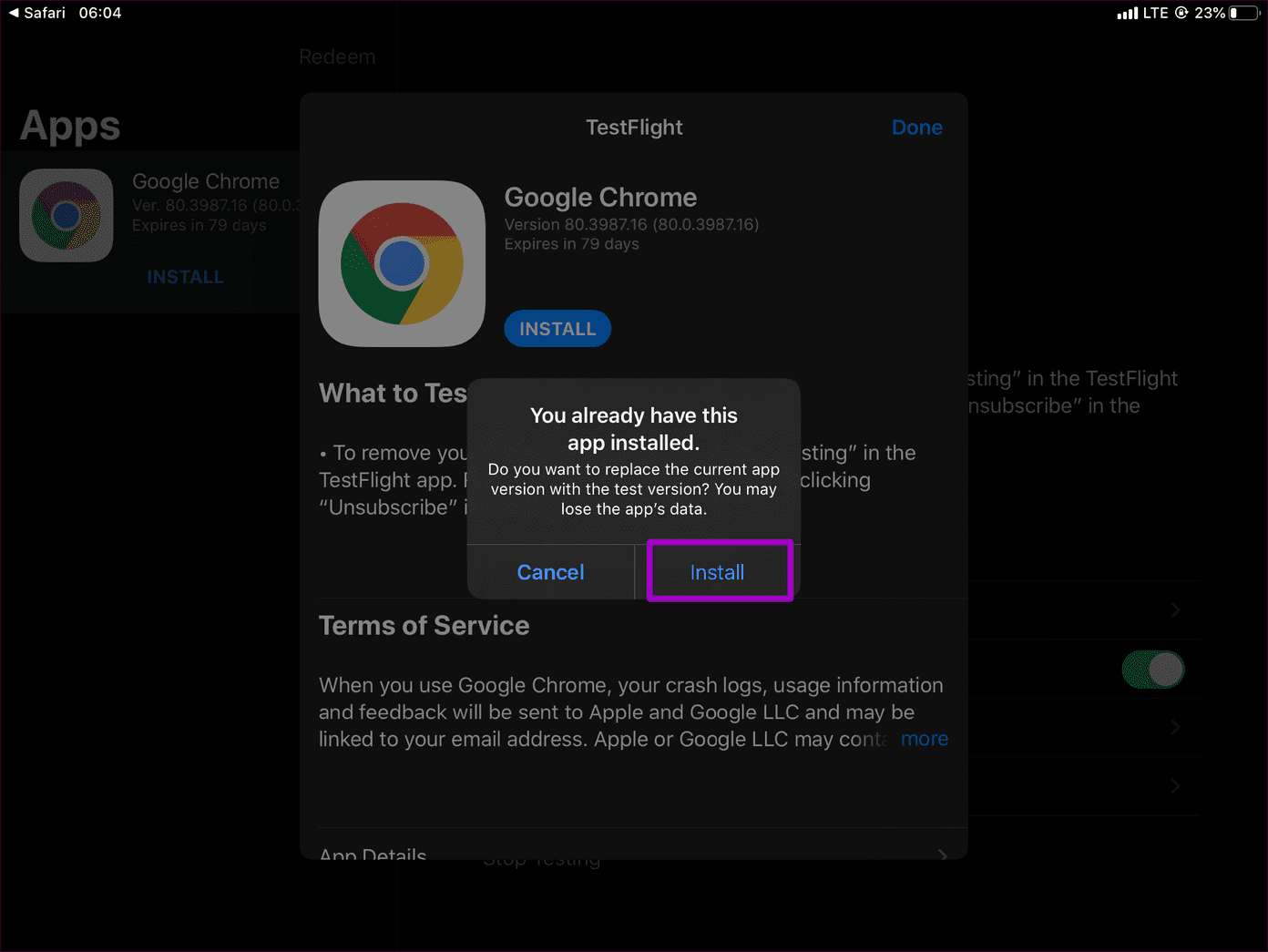1268x952 pixels.
Task: Tap the 'What to Test' heading
Action: (x=393, y=393)
